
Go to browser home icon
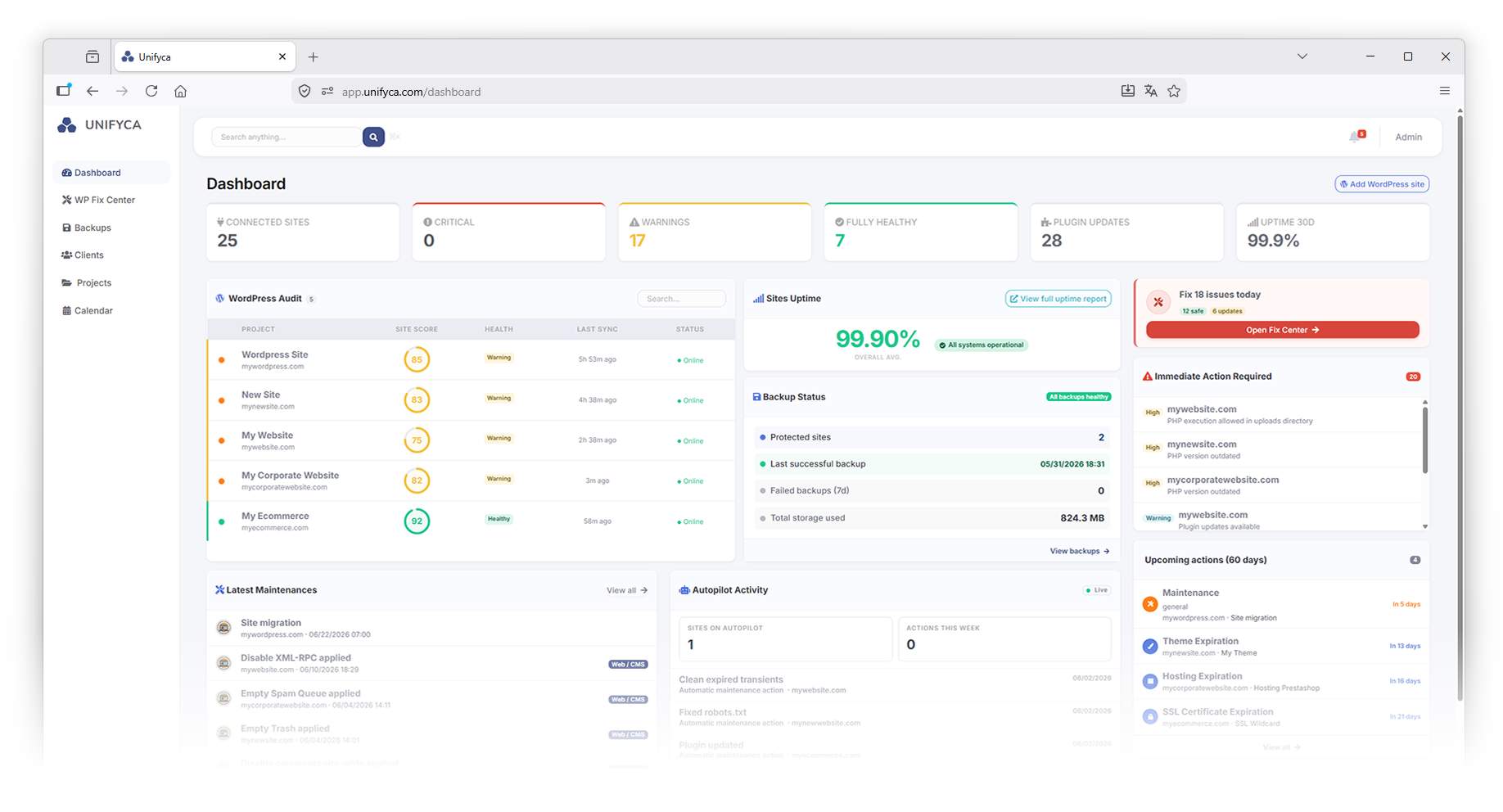180,91
